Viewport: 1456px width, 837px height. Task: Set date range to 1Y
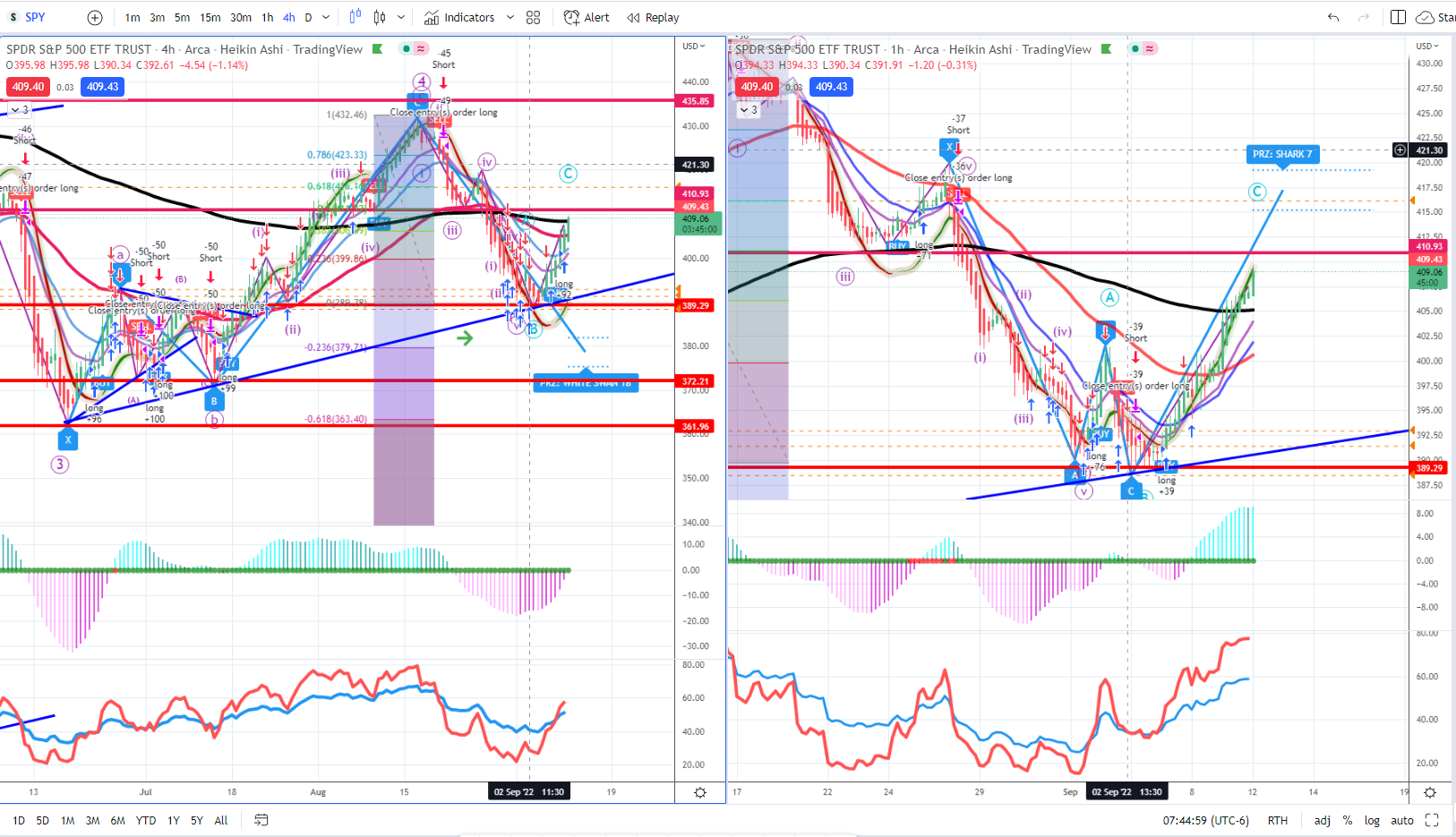[x=174, y=820]
